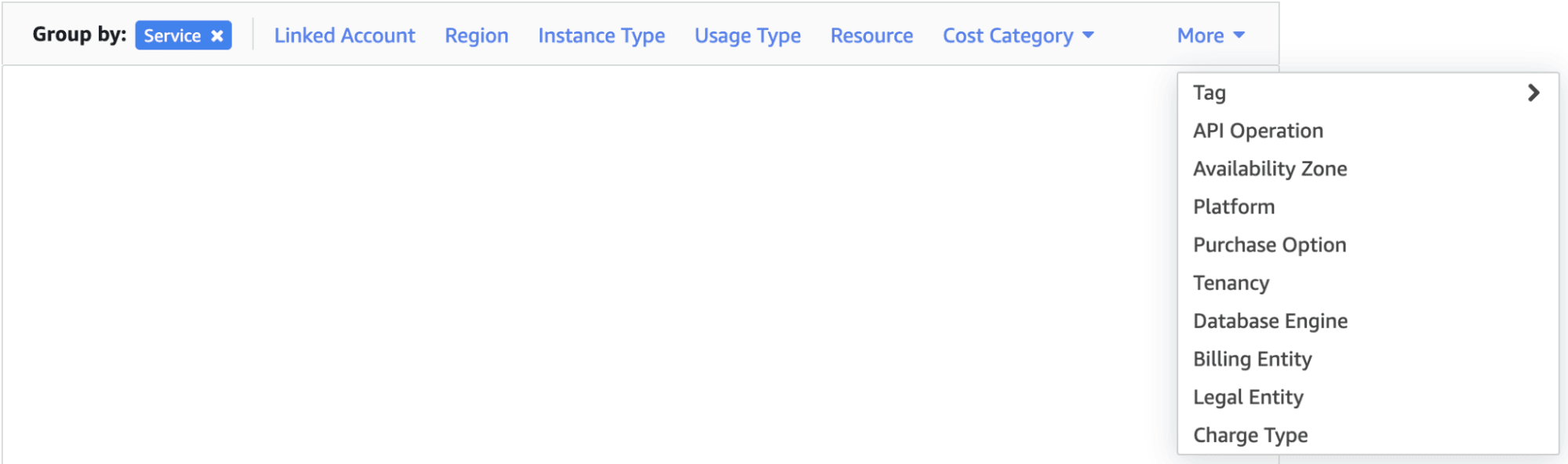Collapse the More options list

click(x=1210, y=35)
